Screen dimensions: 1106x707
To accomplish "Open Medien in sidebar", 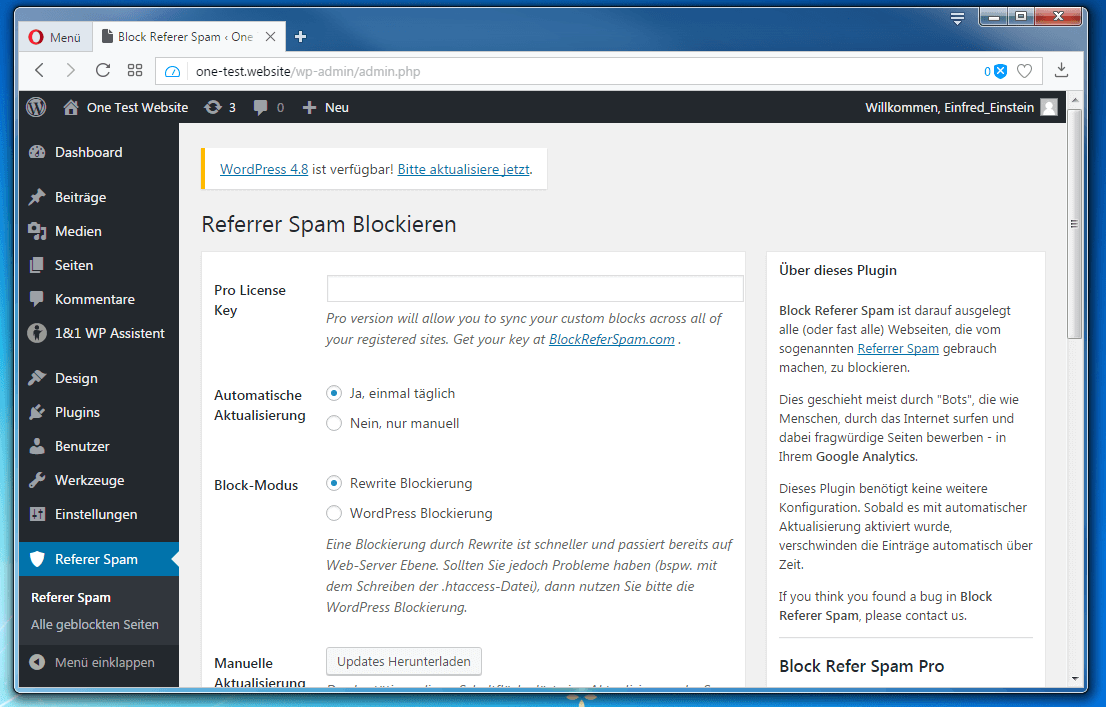I will 99,231.
